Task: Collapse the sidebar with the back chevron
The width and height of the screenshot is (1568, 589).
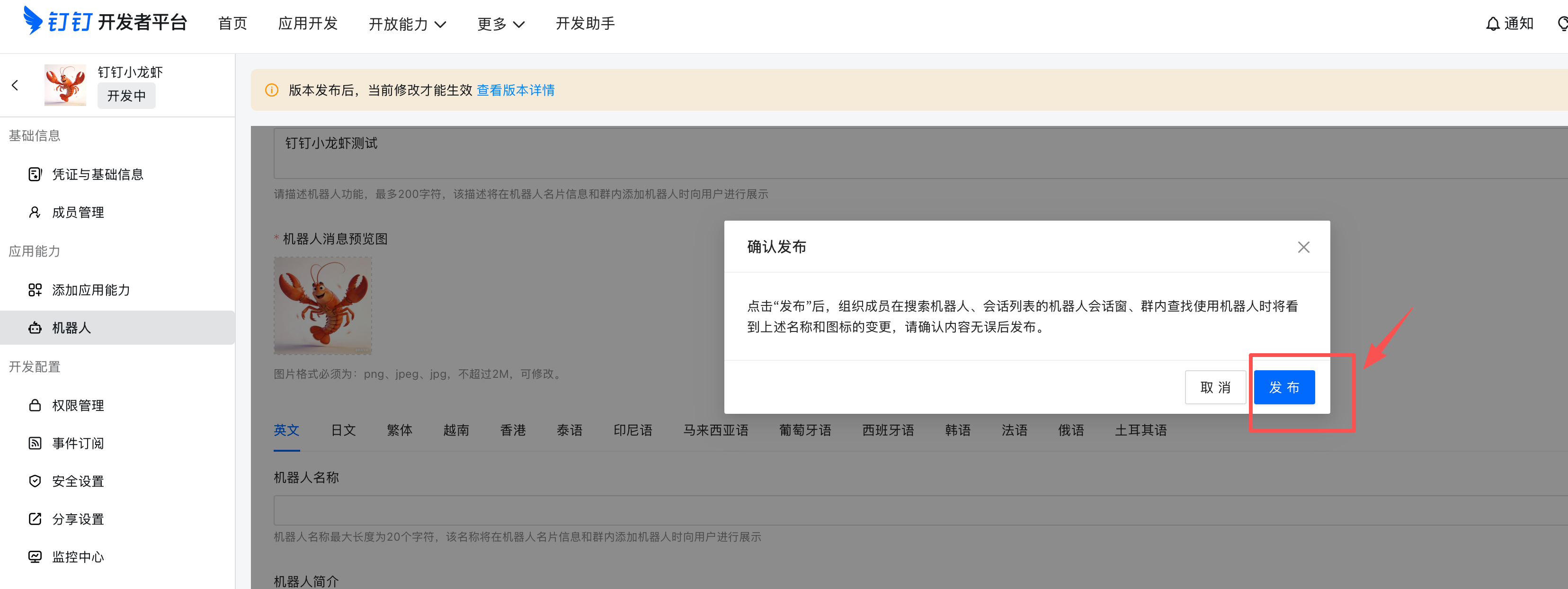Action: [15, 85]
